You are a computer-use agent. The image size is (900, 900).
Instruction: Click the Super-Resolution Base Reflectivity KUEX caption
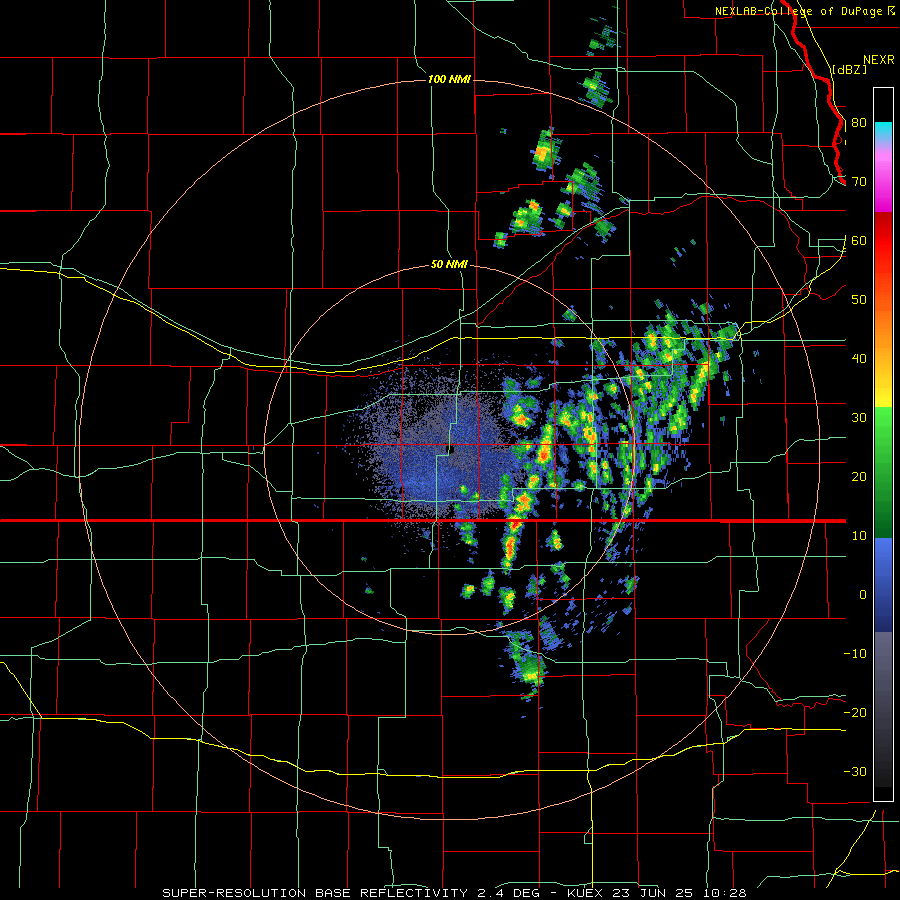[454, 893]
